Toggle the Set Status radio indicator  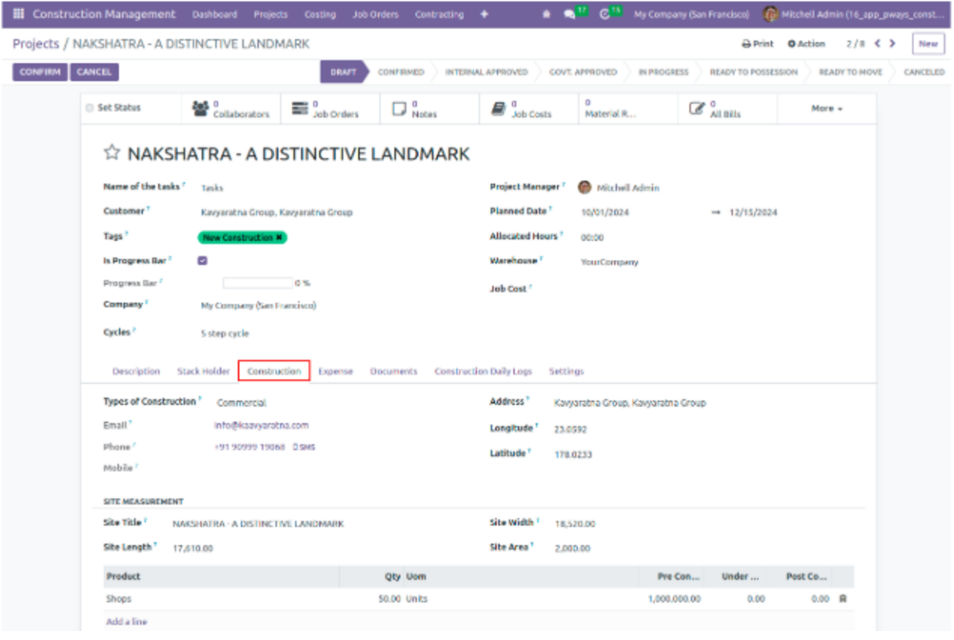coord(90,108)
